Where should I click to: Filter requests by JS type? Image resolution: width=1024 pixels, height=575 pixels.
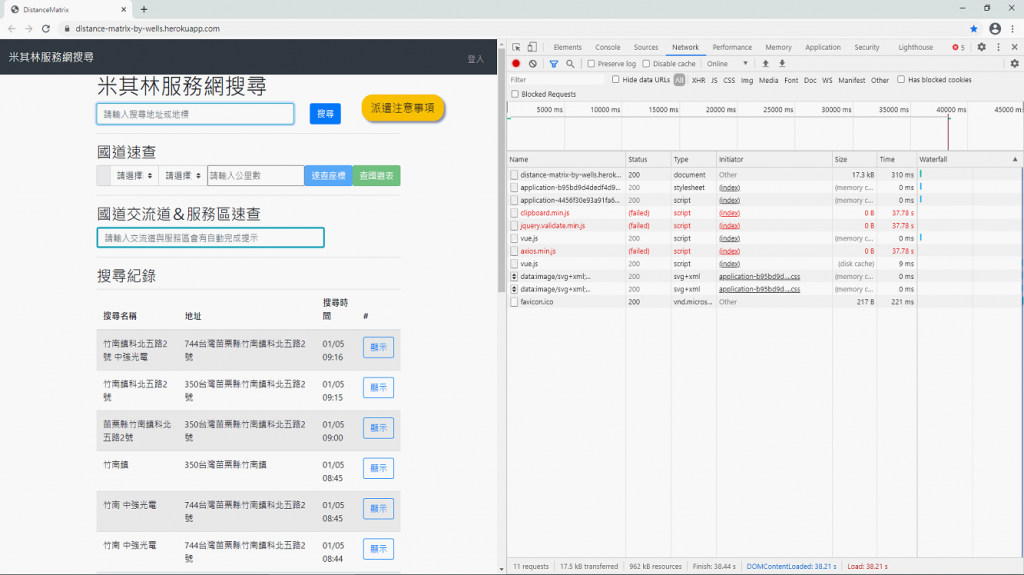tap(714, 80)
